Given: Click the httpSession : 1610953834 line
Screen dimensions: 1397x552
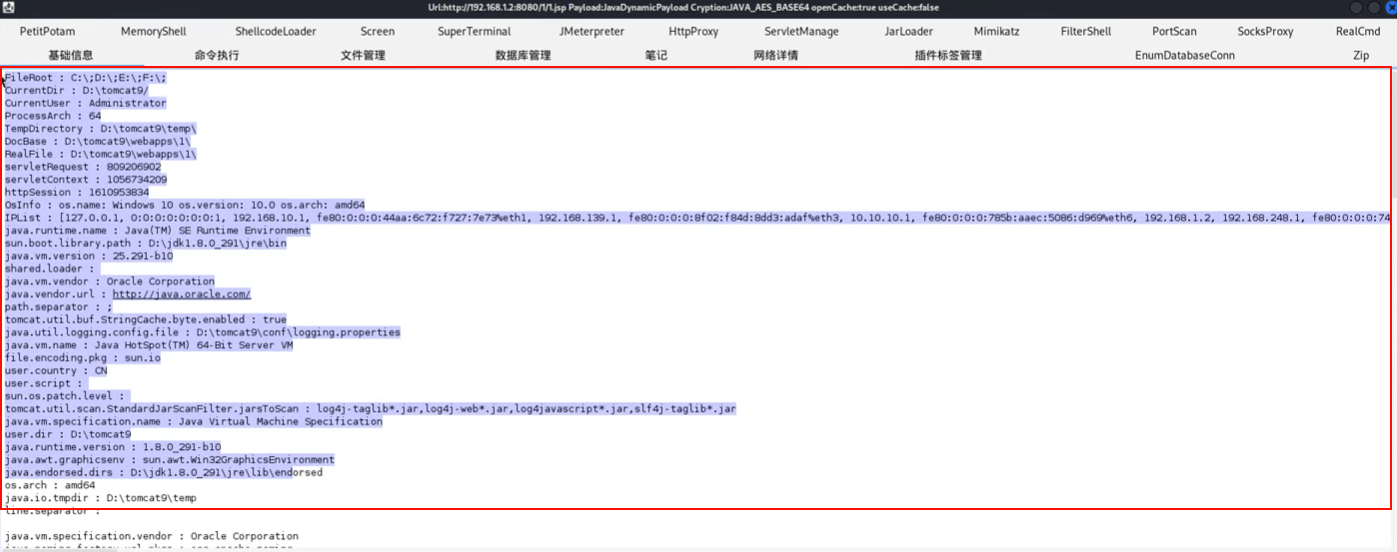Looking at the screenshot, I should pos(76,192).
